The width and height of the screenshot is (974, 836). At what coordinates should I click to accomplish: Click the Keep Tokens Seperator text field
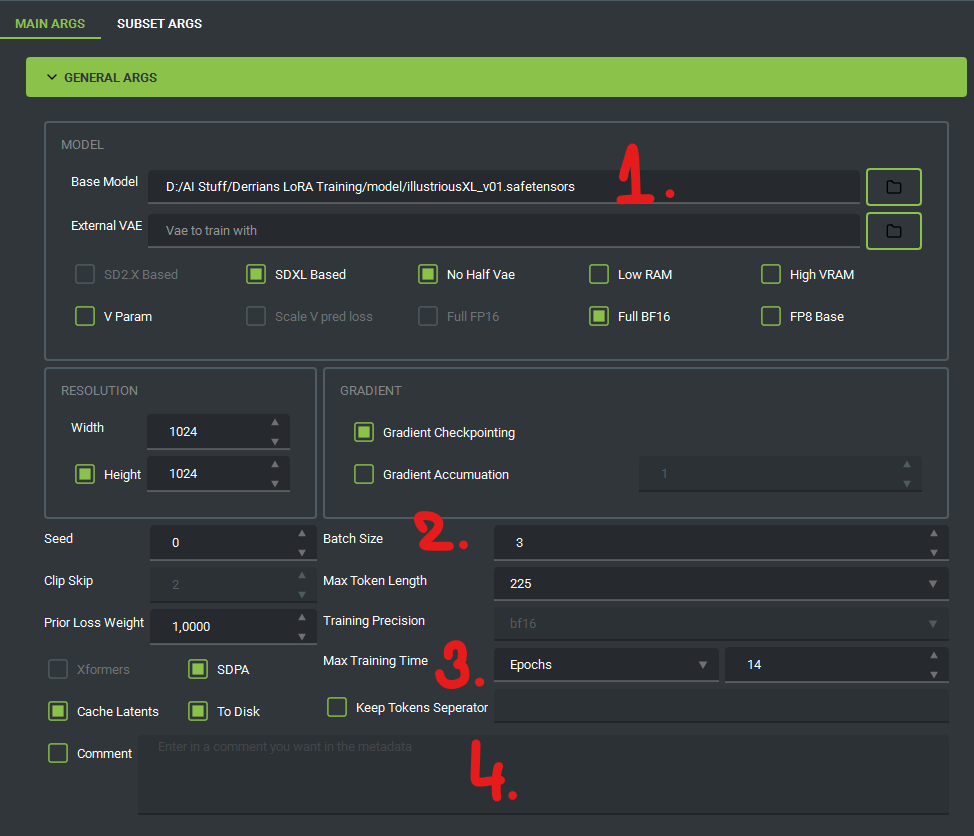click(721, 706)
